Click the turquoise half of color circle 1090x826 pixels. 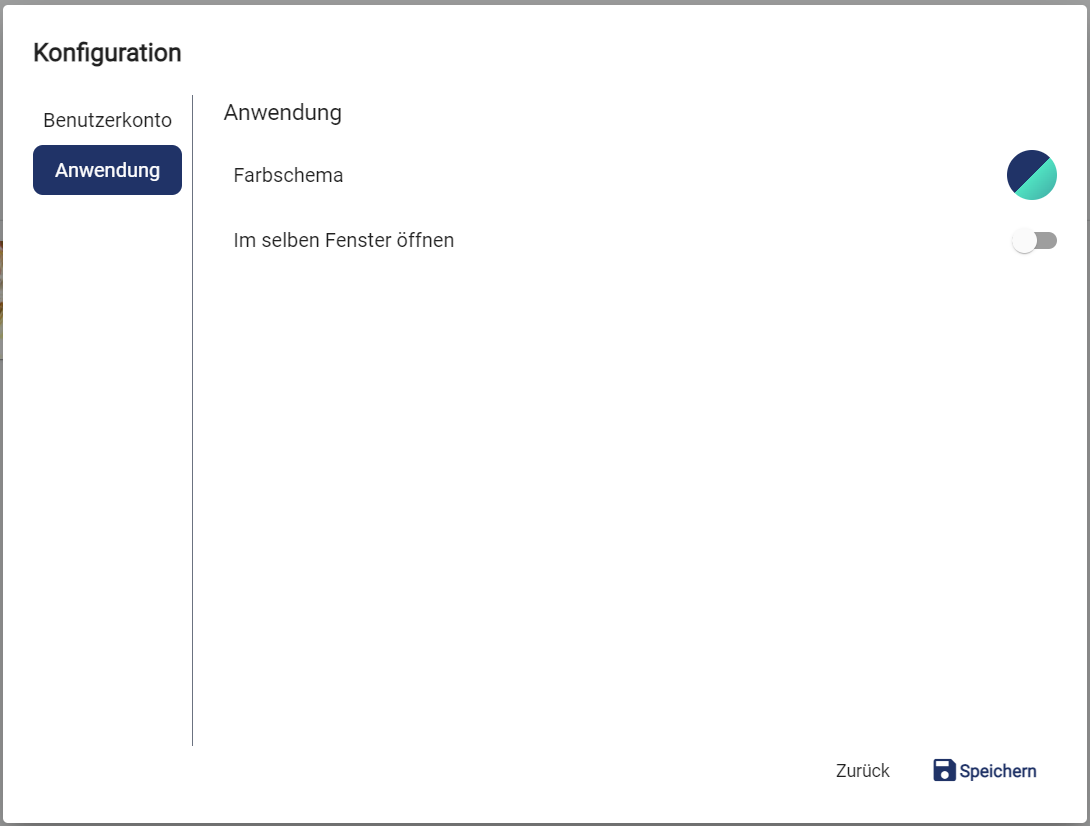tap(1042, 185)
